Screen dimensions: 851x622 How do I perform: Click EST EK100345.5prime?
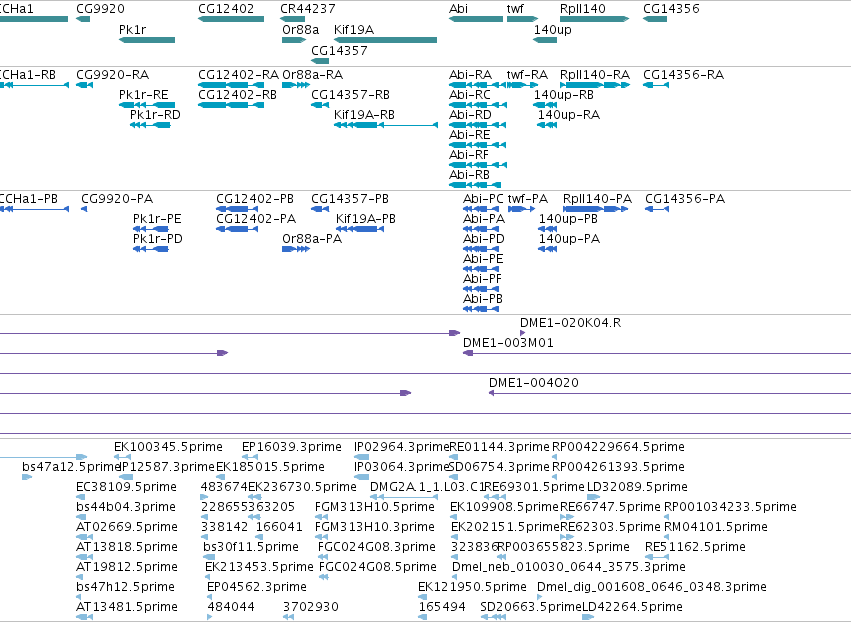click(122, 458)
